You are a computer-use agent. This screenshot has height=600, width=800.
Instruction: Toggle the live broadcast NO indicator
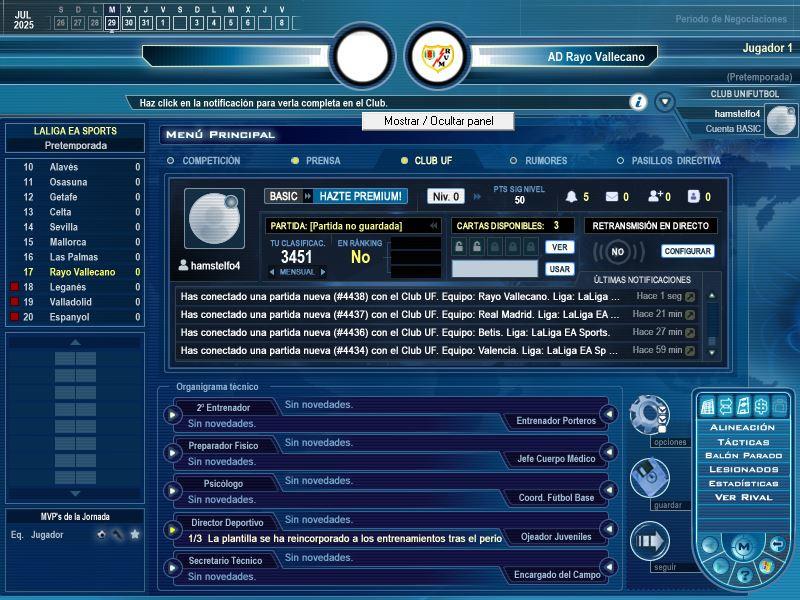(x=618, y=252)
